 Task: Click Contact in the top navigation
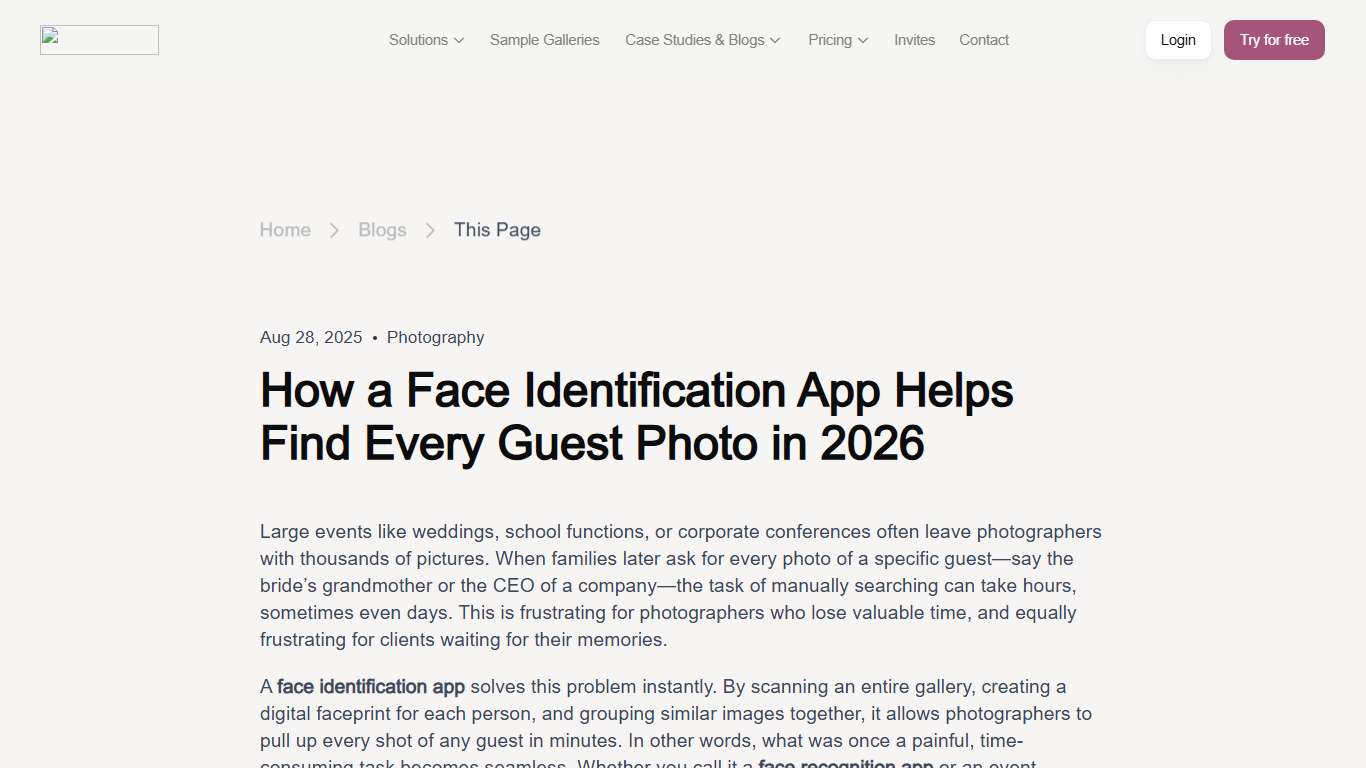coord(983,40)
